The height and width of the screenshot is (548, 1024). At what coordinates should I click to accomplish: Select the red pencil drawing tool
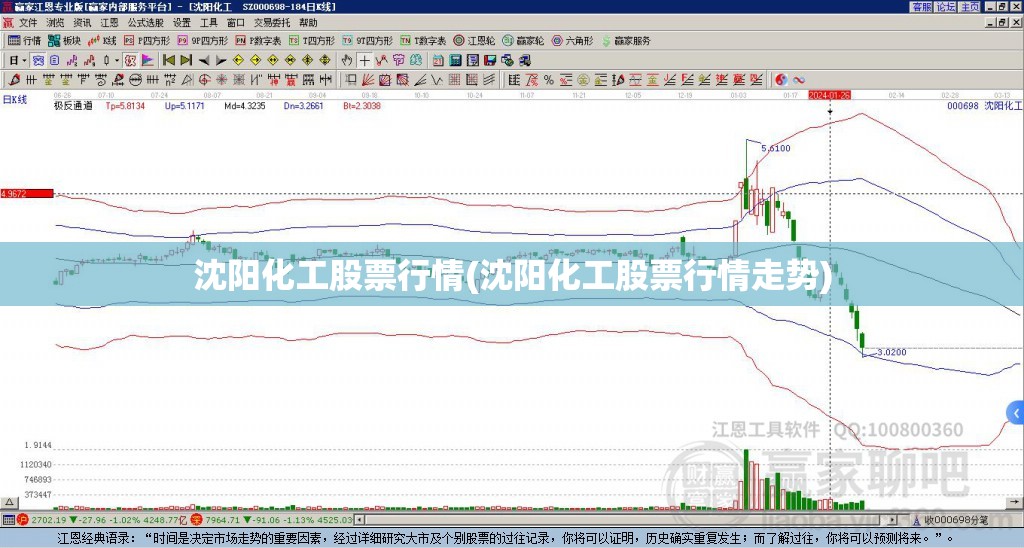13,80
